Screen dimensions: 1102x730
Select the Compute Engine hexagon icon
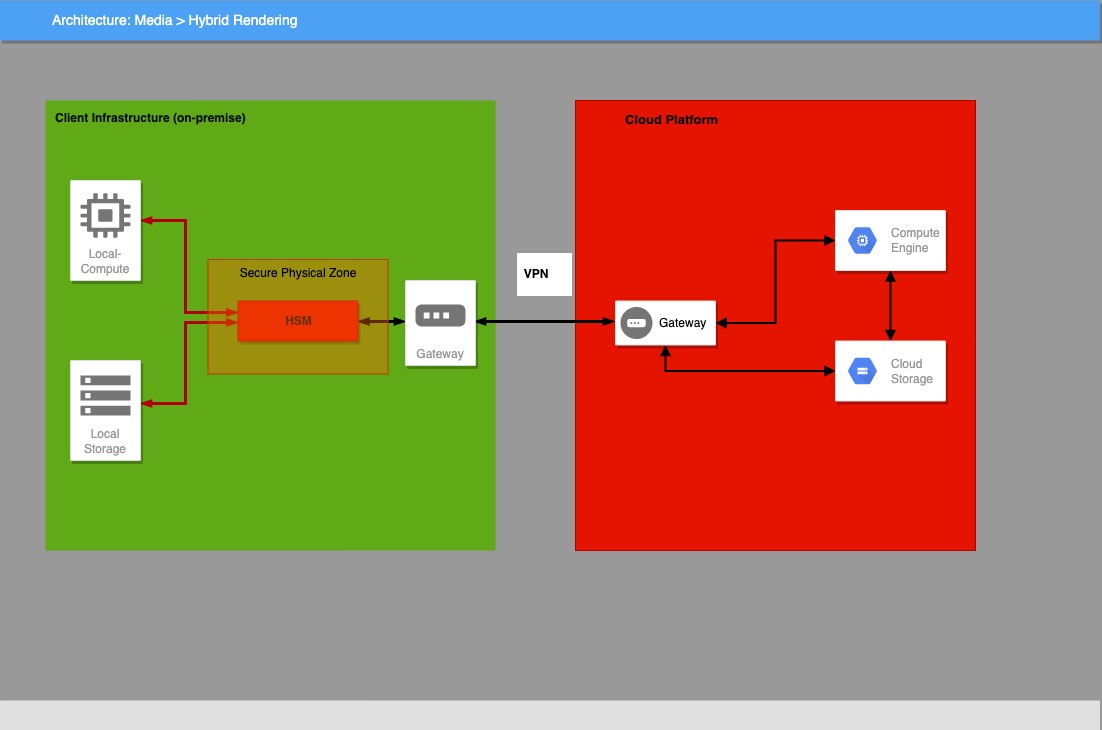coord(861,240)
